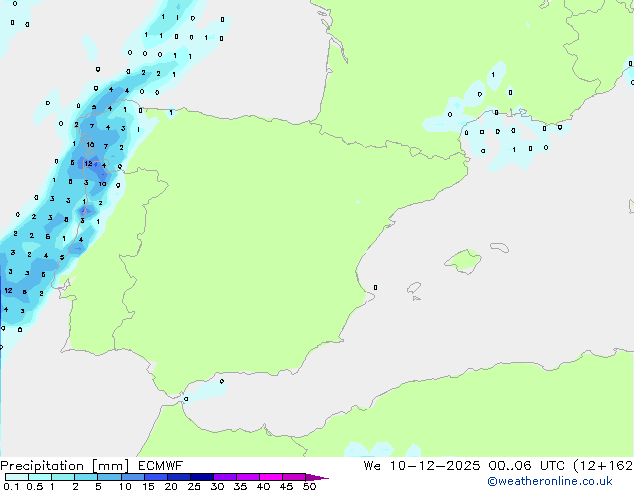Click the "50" legend scale label
This screenshot has height=490, width=634.
(309, 486)
